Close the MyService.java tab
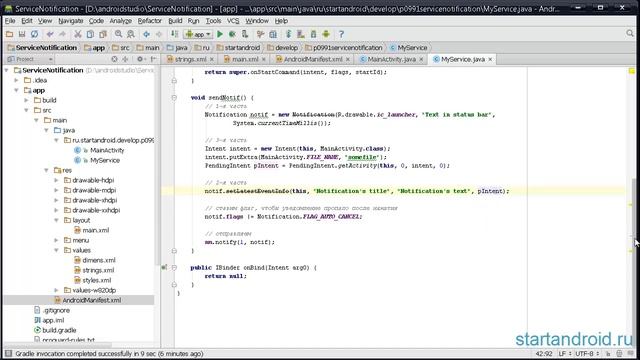The height and width of the screenshot is (360, 640). tap(490, 60)
